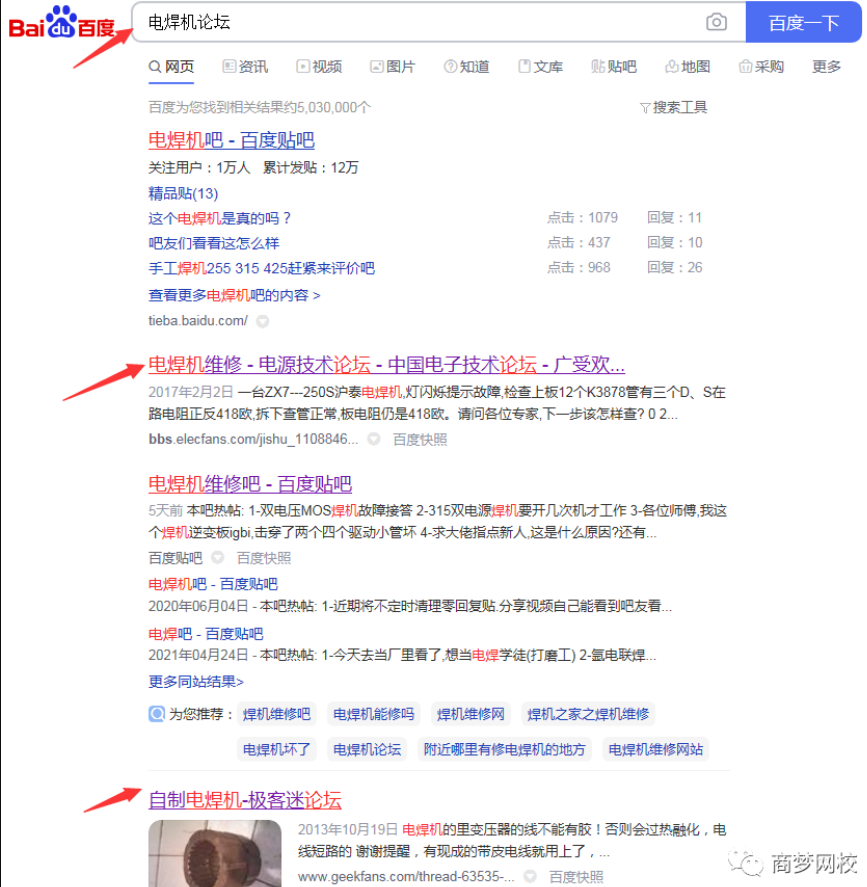Image resolution: width=867 pixels, height=887 pixels.
Task: Expand the 更多 menu
Action: click(826, 67)
